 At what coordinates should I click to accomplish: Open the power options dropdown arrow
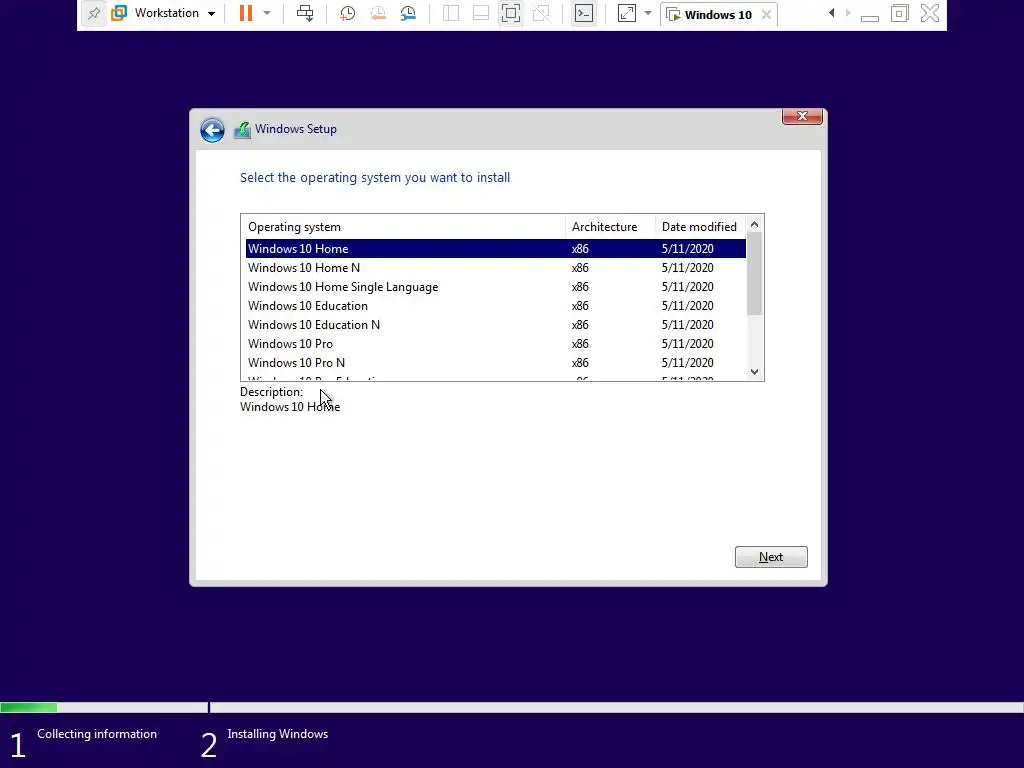[266, 13]
